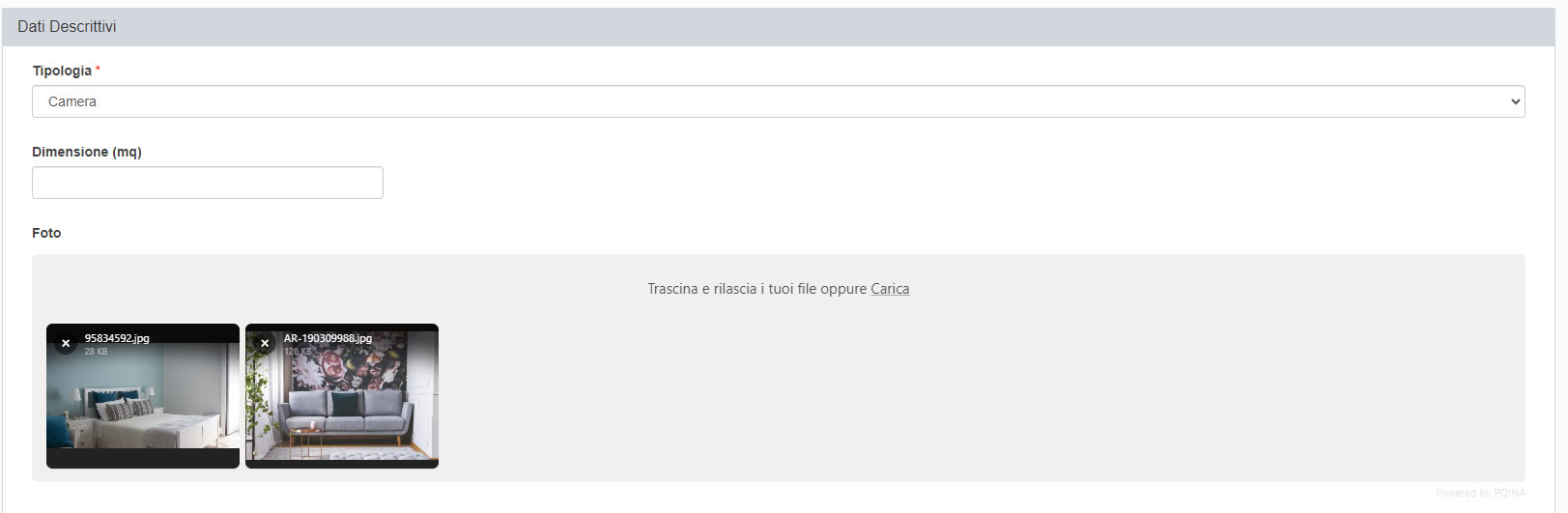Click the Trascina e rilascia drop text
This screenshot has height=513, width=1568.
(x=756, y=289)
